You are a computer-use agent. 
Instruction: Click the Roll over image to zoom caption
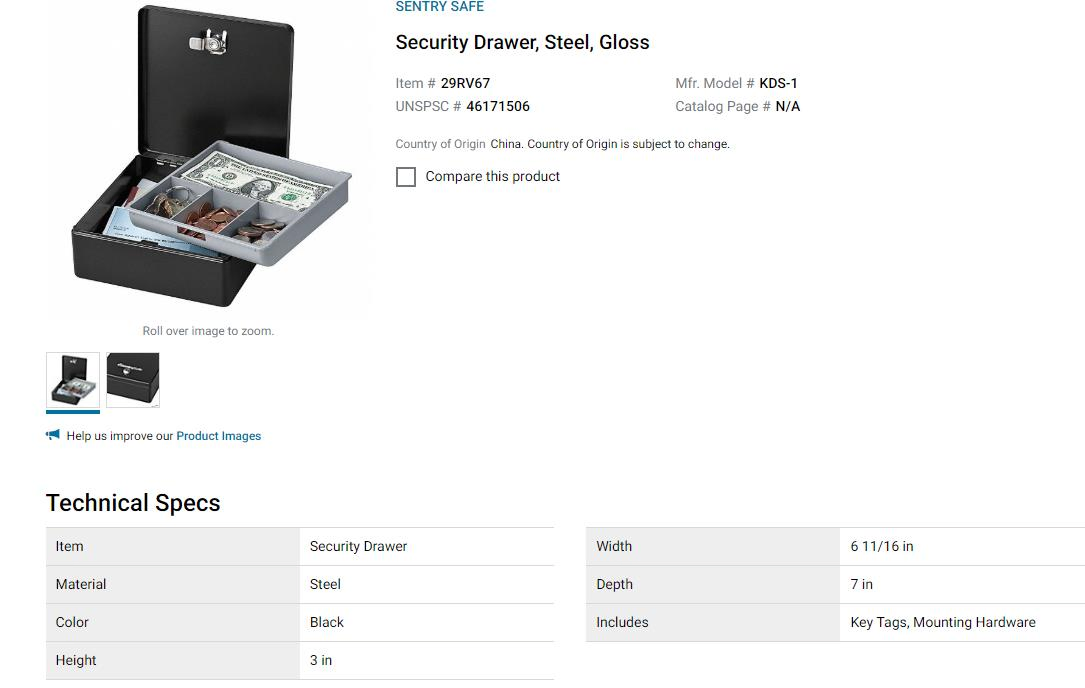208,331
